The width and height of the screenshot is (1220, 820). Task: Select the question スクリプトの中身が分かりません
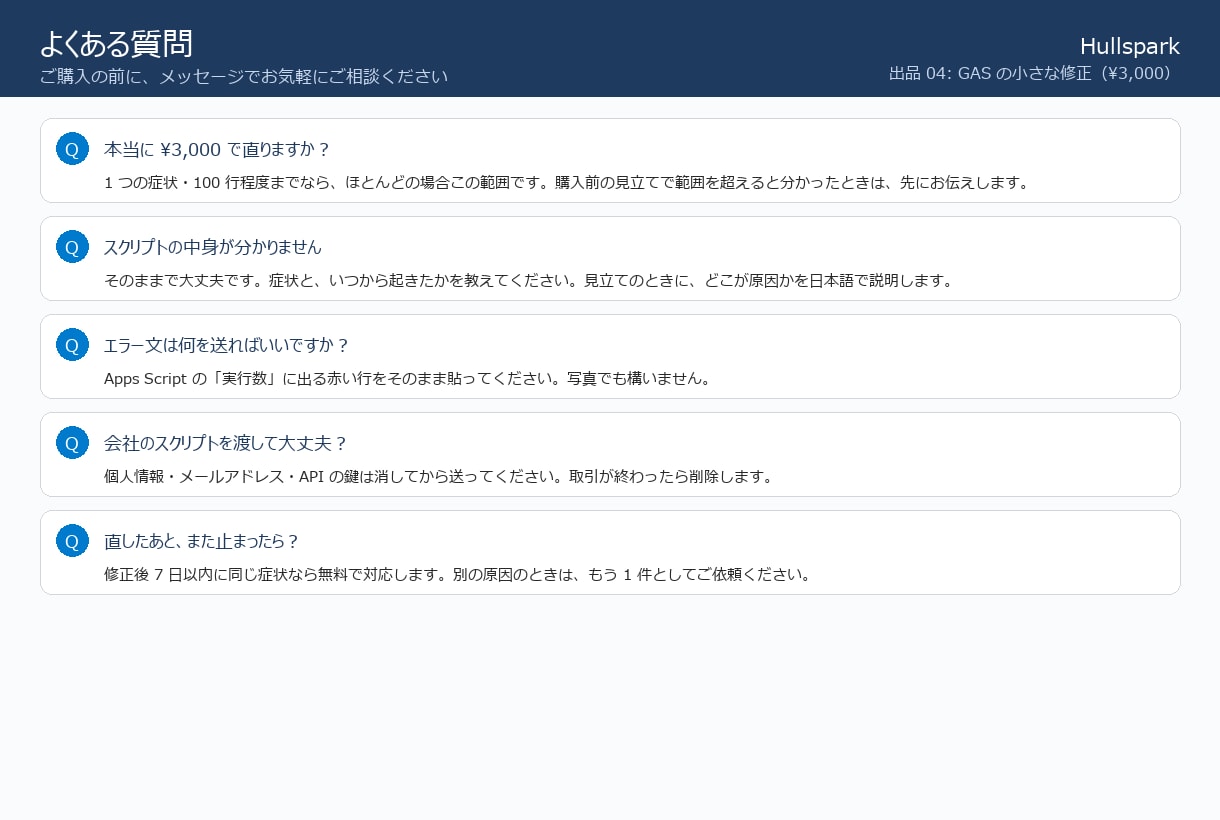213,247
